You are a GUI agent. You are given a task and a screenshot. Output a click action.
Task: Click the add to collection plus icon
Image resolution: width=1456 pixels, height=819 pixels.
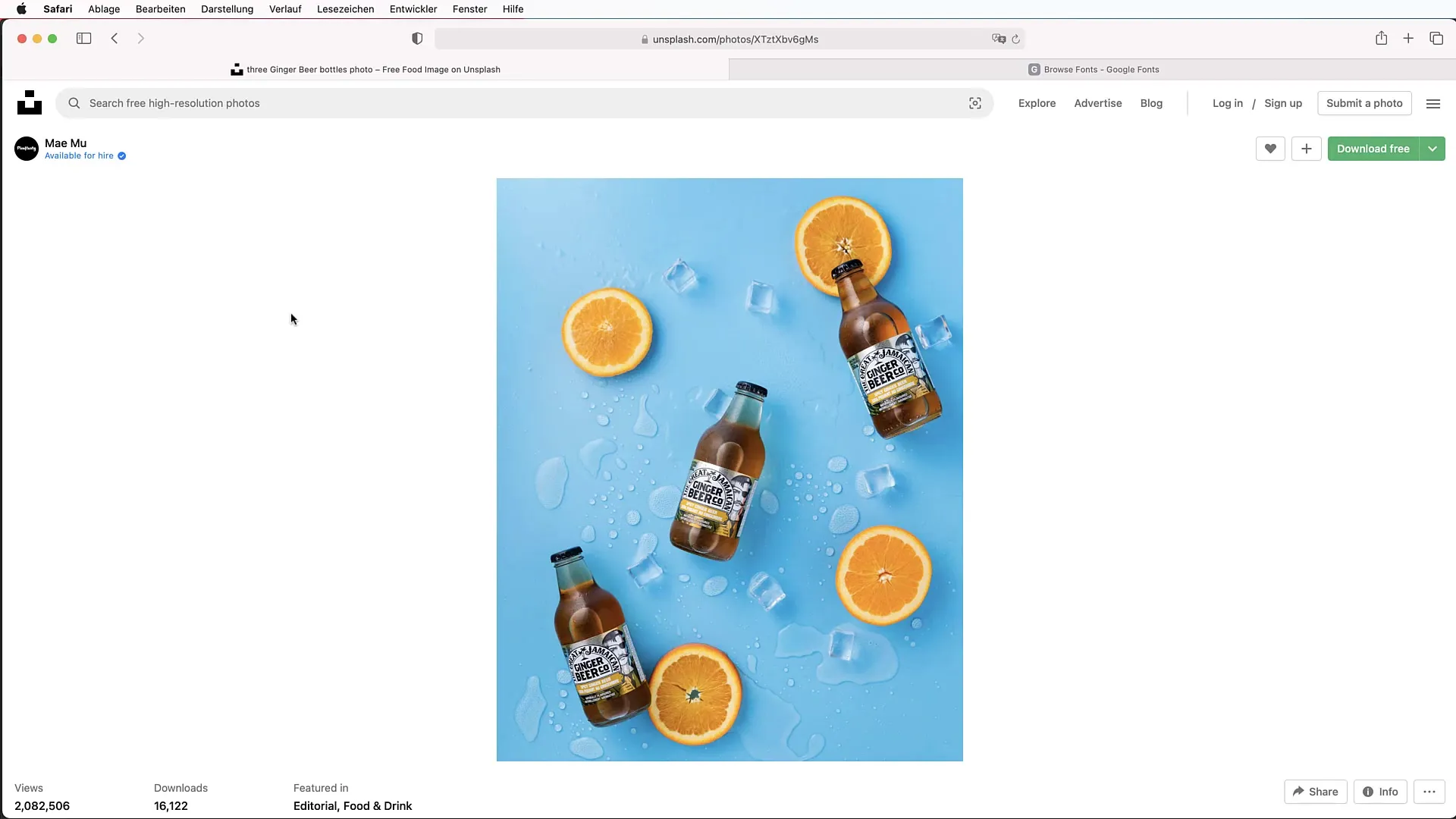coord(1306,148)
